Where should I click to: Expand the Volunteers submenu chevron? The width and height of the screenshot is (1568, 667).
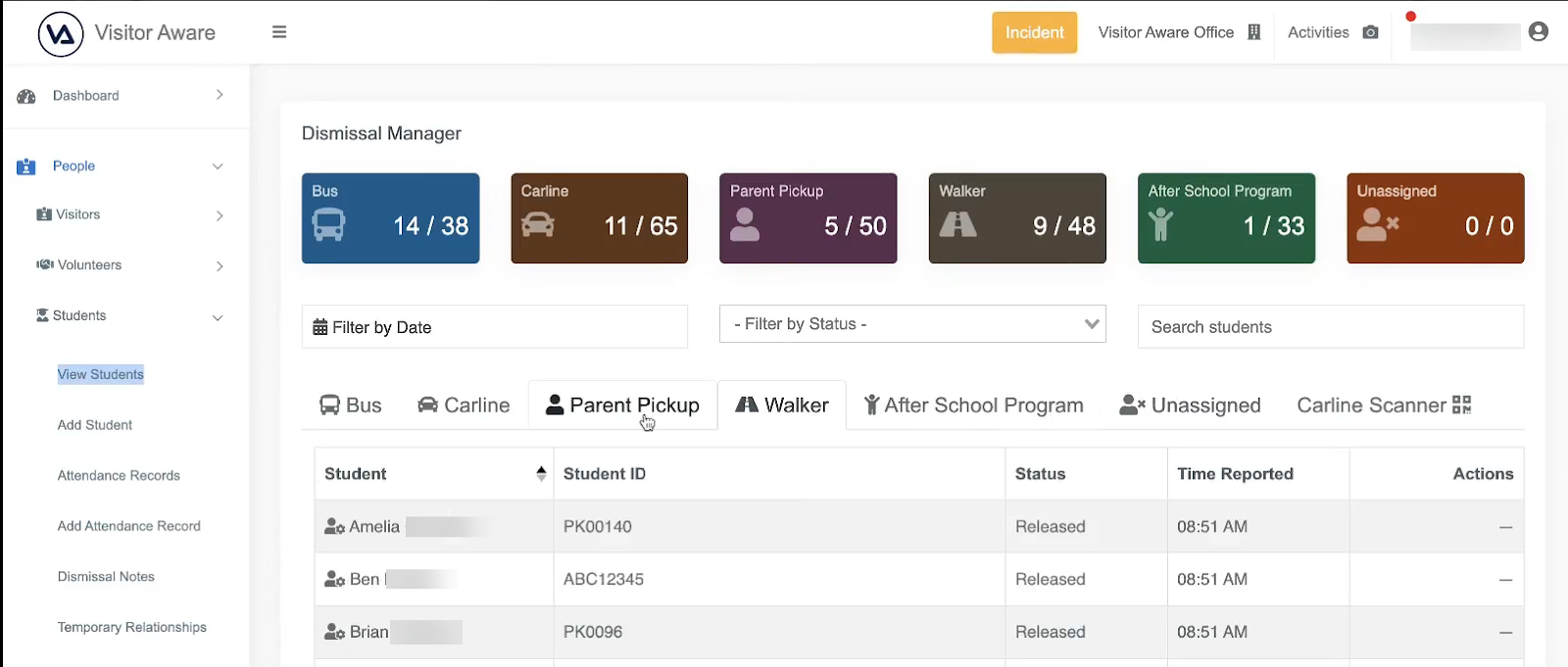click(x=220, y=266)
